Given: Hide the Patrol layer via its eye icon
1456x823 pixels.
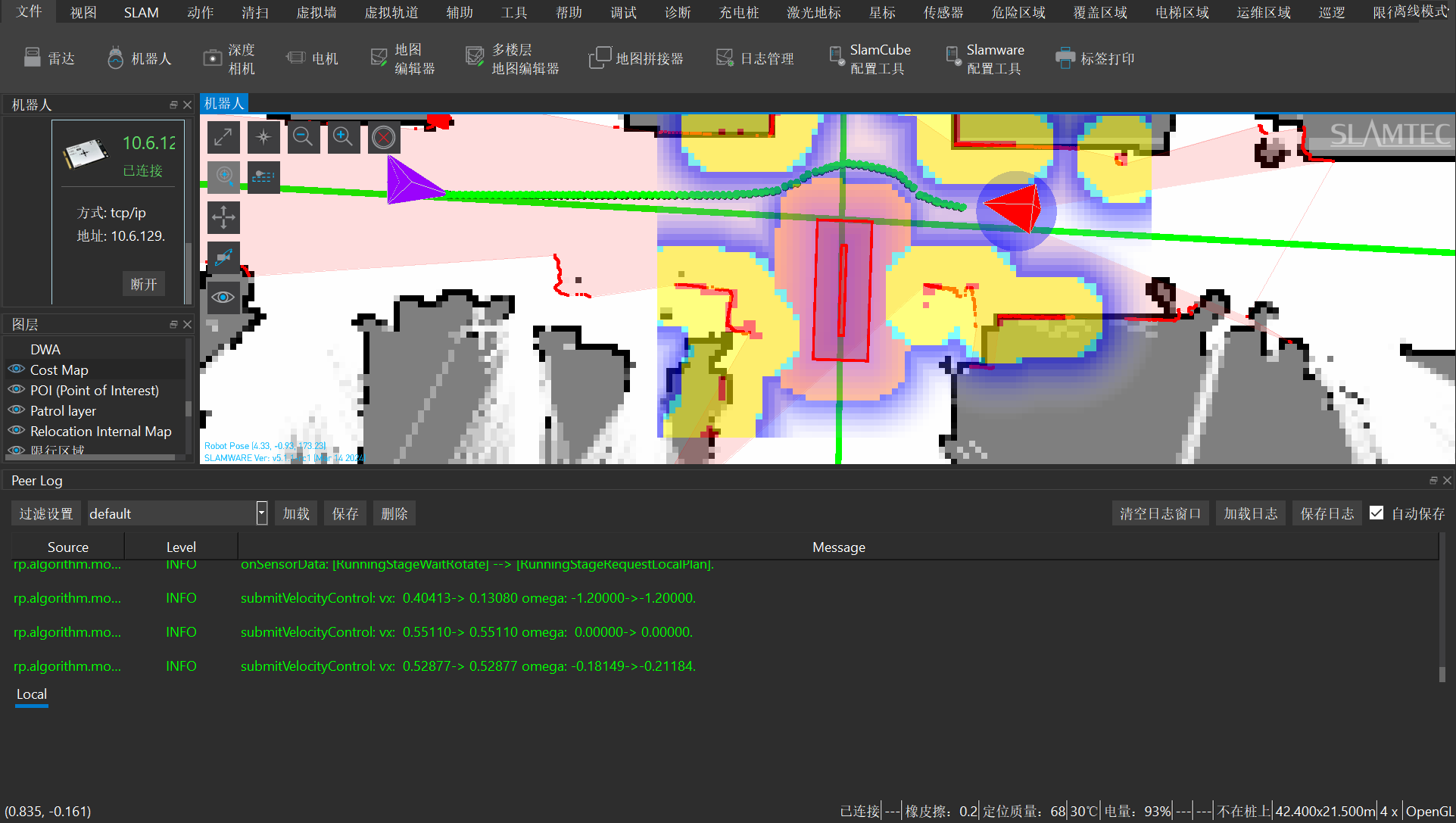Looking at the screenshot, I should pyautogui.click(x=16, y=410).
